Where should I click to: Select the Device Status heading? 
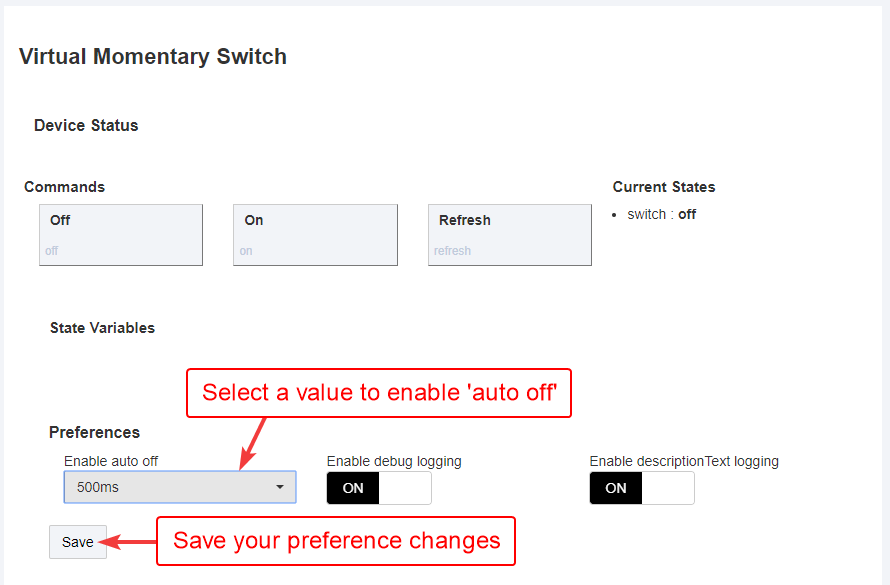click(86, 125)
